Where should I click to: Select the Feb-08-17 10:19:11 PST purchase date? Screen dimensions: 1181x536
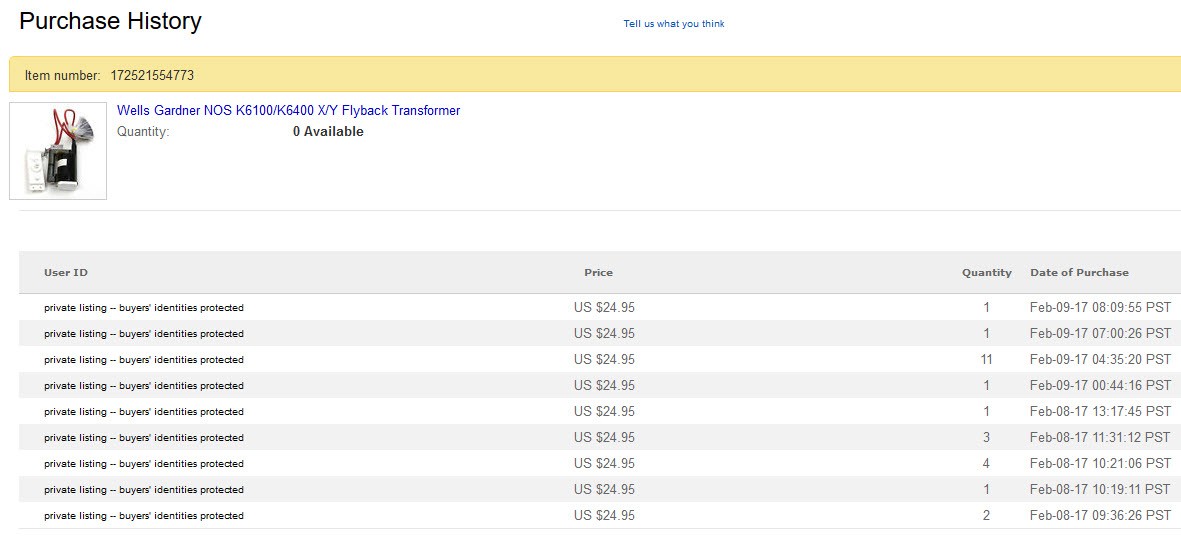coord(1100,490)
